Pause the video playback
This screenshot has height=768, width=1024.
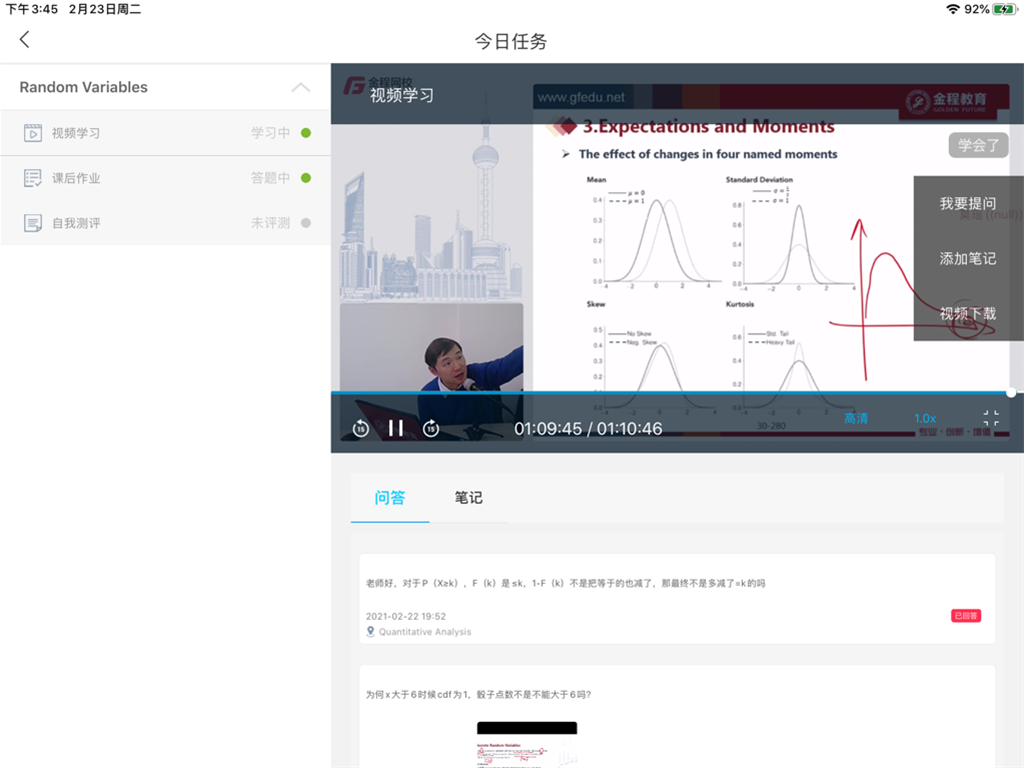pyautogui.click(x=396, y=428)
